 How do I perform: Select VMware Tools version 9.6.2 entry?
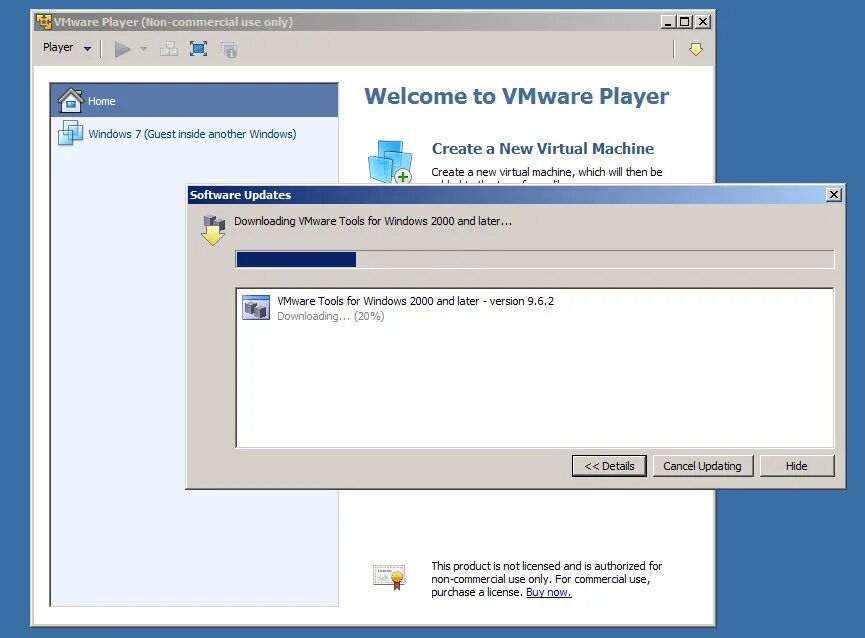click(535, 308)
